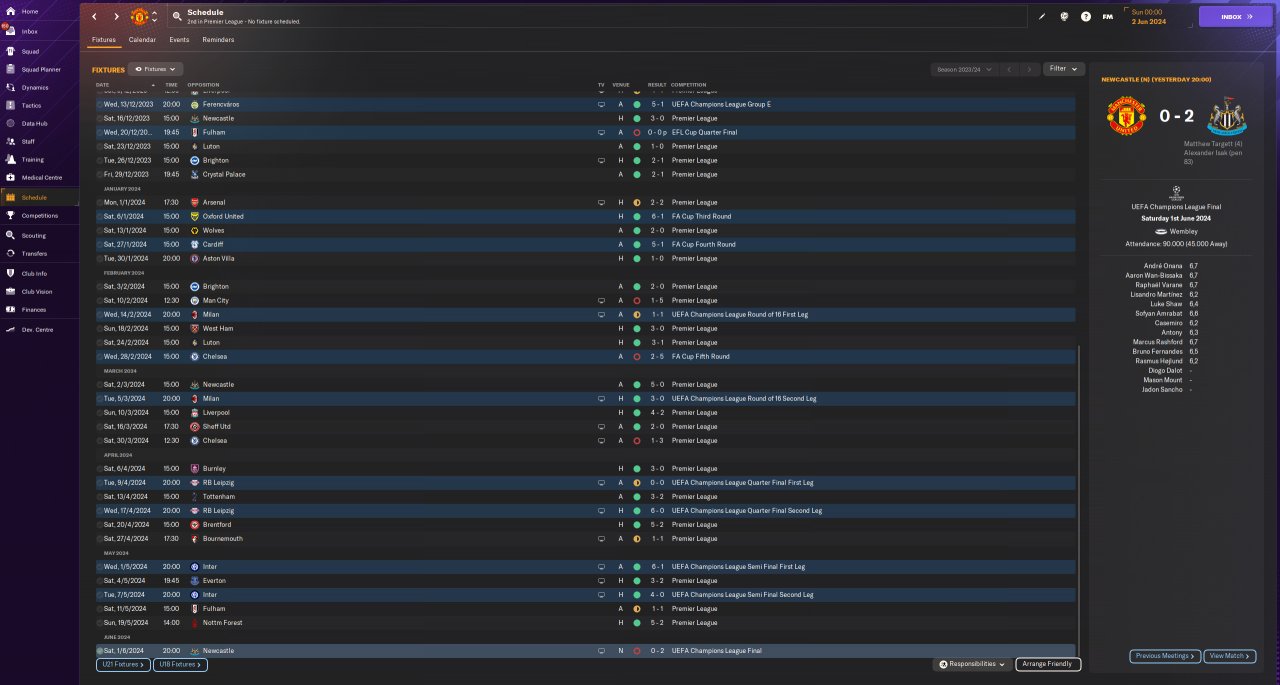Open the Dev. Centre icon
Screen dimensions: 1280x685
[x=10, y=329]
